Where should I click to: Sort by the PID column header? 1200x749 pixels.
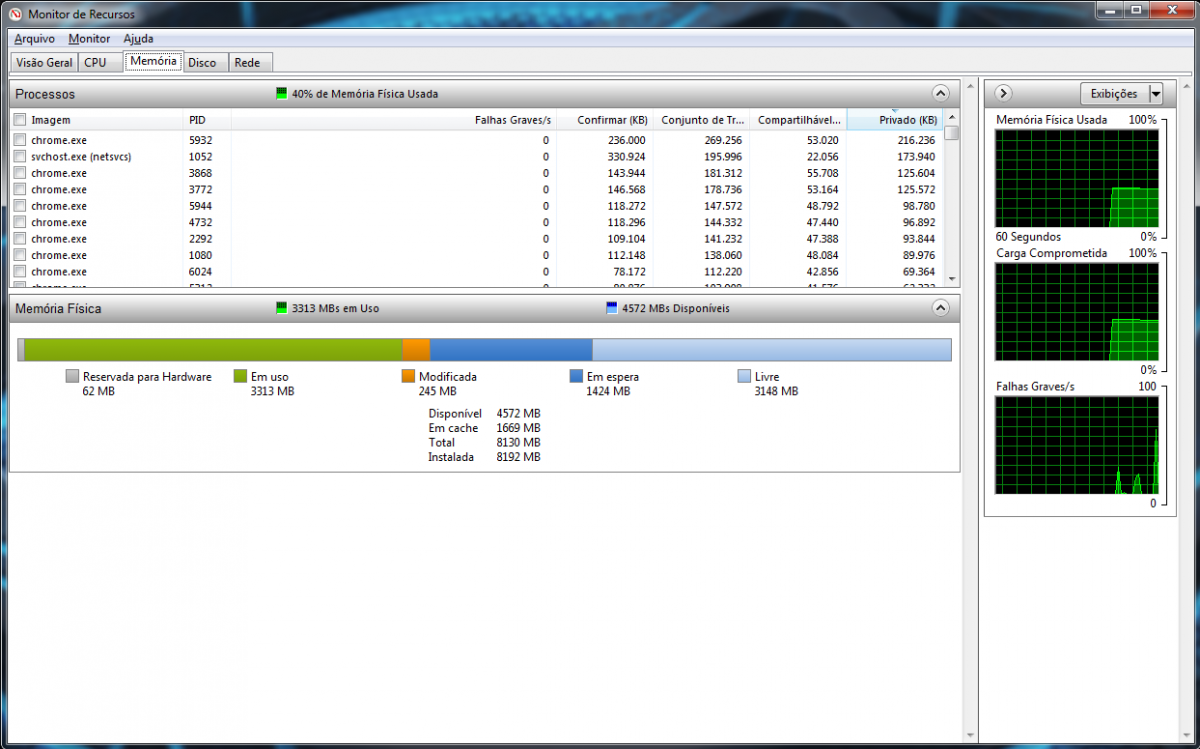pyautogui.click(x=208, y=120)
